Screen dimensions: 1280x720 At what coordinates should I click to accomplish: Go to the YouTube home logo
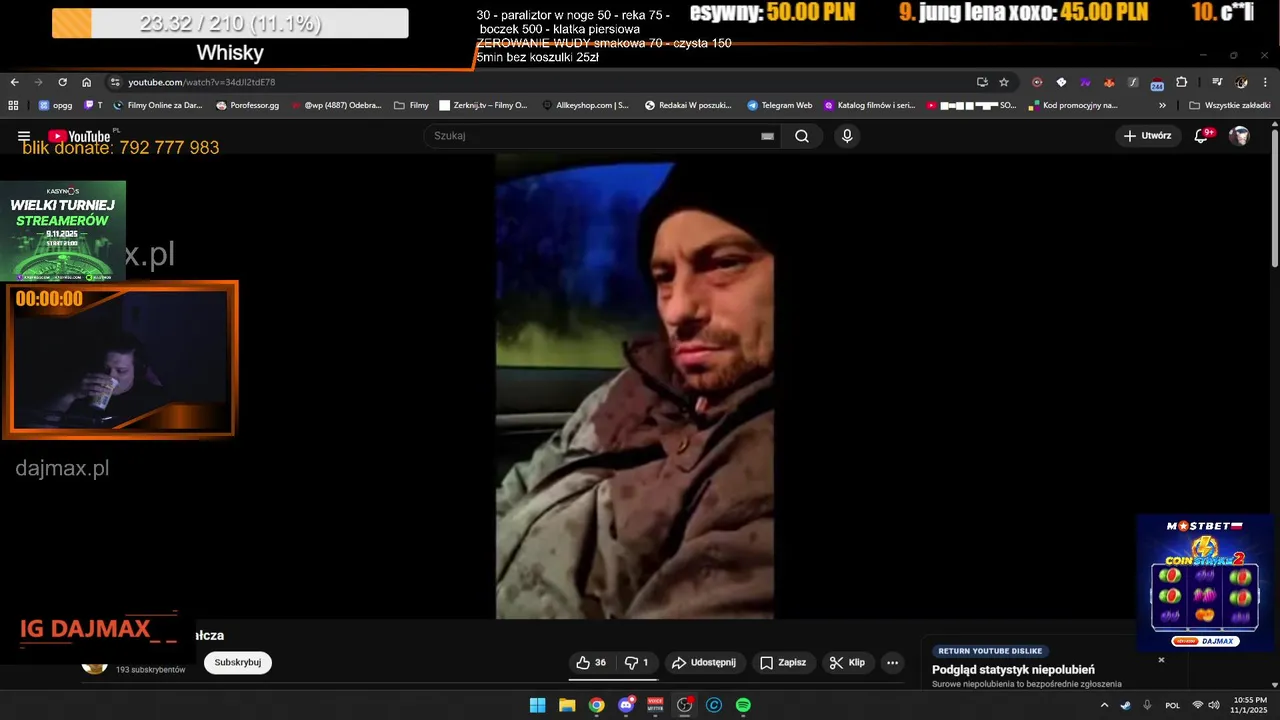80,136
